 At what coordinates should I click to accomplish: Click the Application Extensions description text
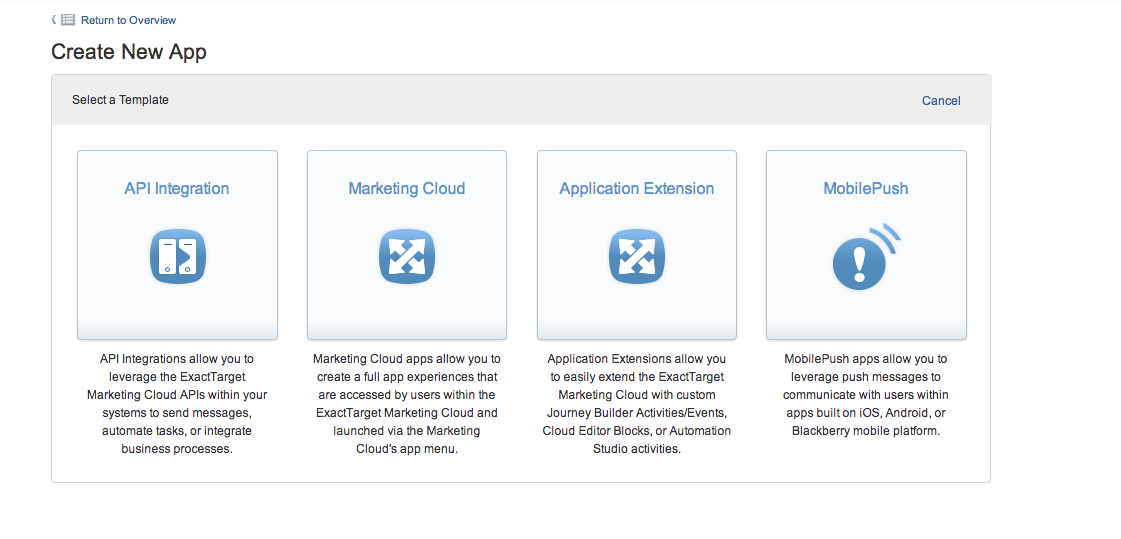636,404
